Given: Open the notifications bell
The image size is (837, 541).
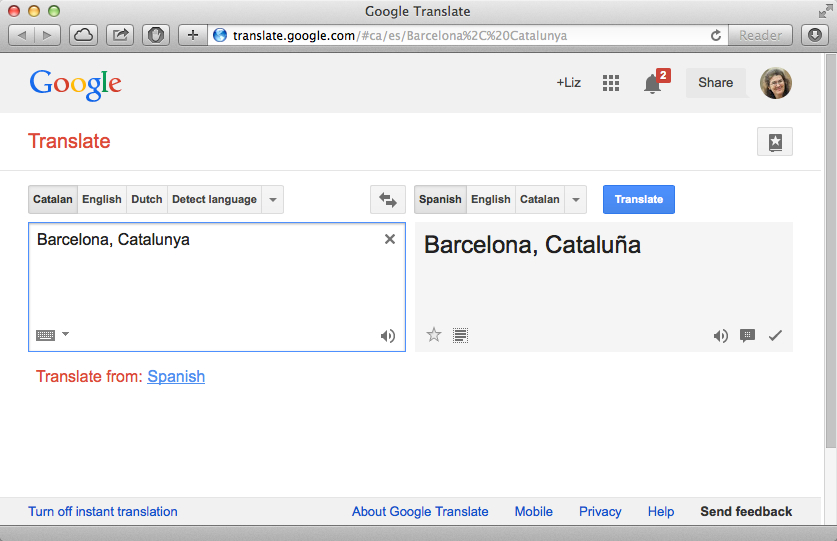Looking at the screenshot, I should point(652,84).
